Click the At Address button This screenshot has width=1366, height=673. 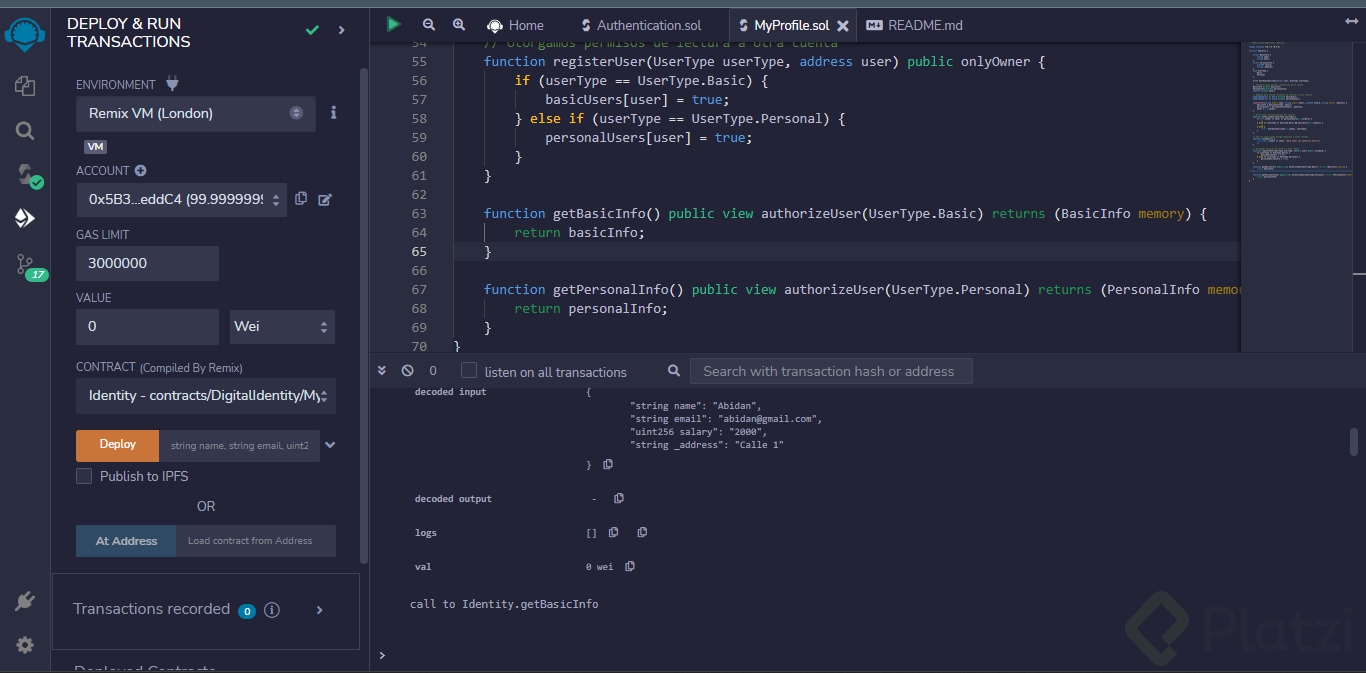pyautogui.click(x=126, y=541)
